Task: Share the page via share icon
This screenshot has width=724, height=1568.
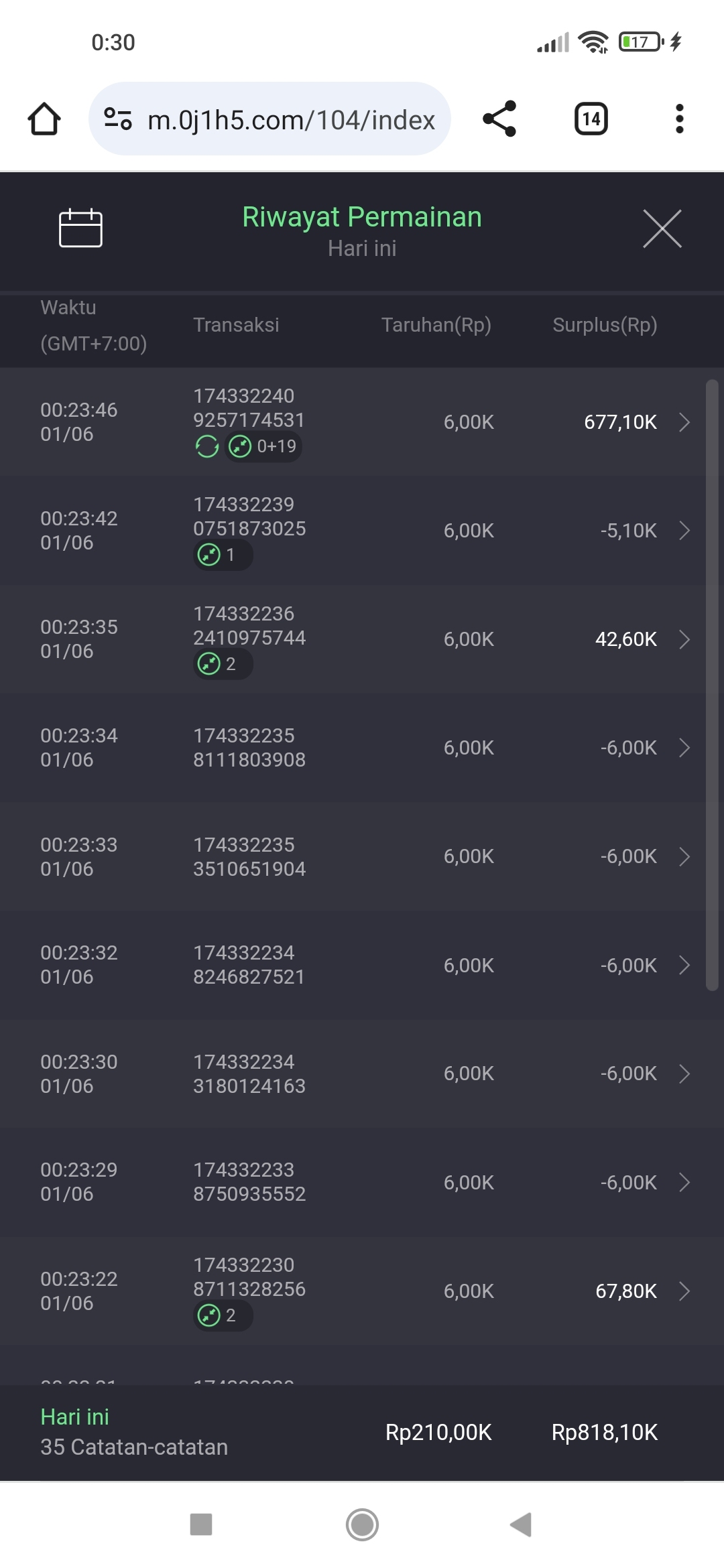Action: [499, 119]
